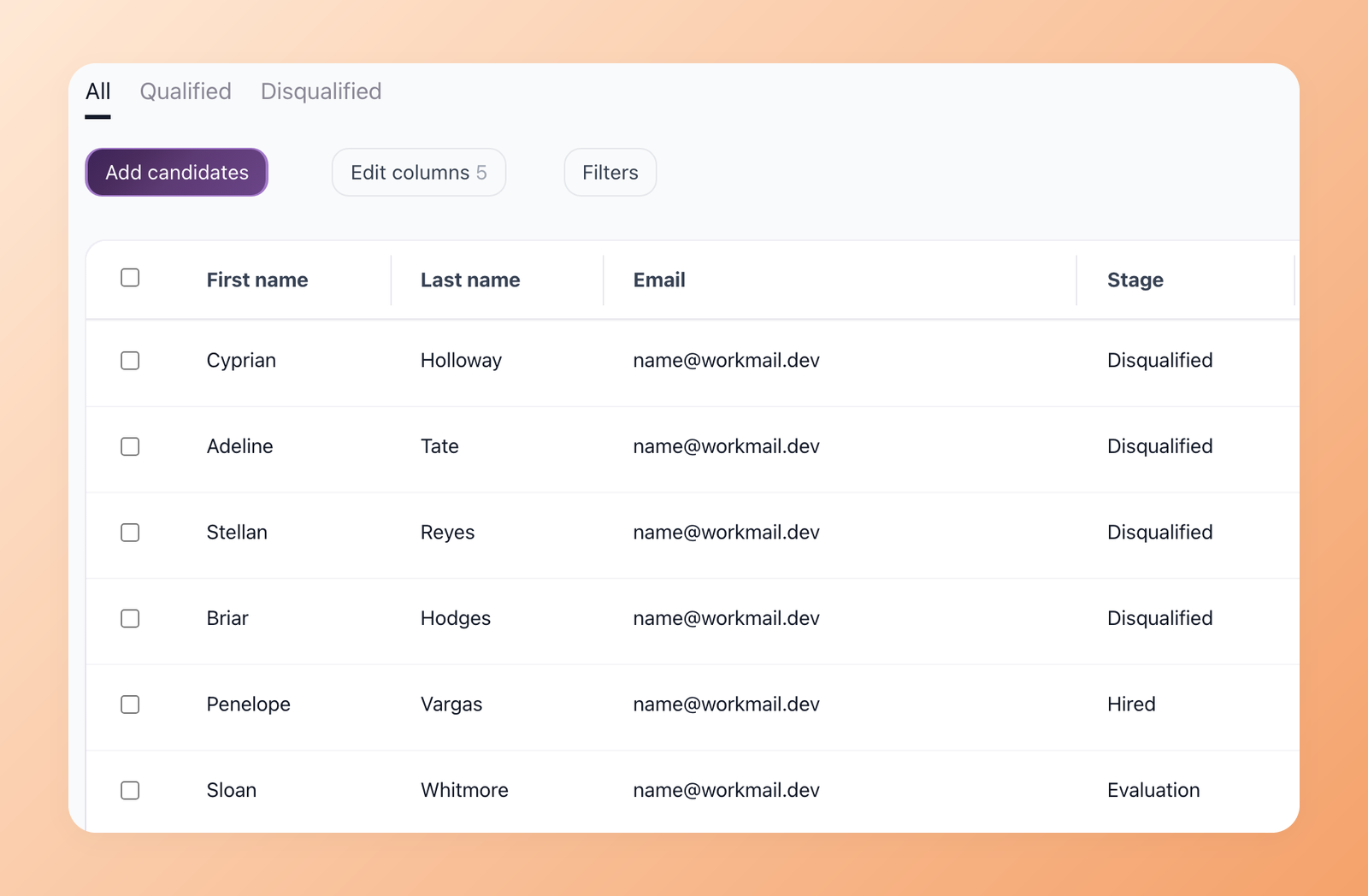Image resolution: width=1368 pixels, height=896 pixels.
Task: Tick the checkbox for Stellan Reyes
Action: [130, 533]
